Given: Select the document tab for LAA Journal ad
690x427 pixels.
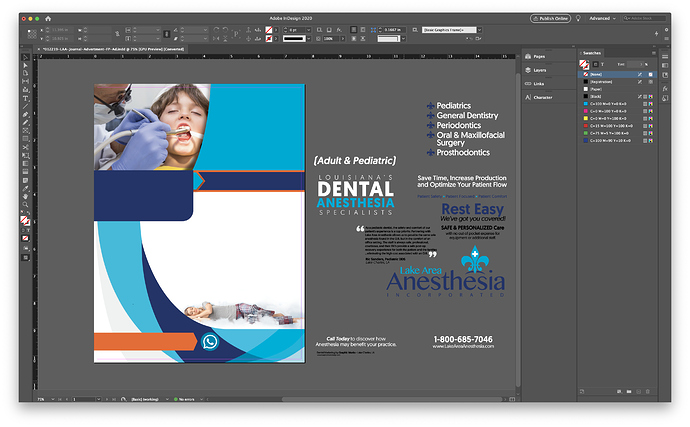Looking at the screenshot, I should coord(114,49).
